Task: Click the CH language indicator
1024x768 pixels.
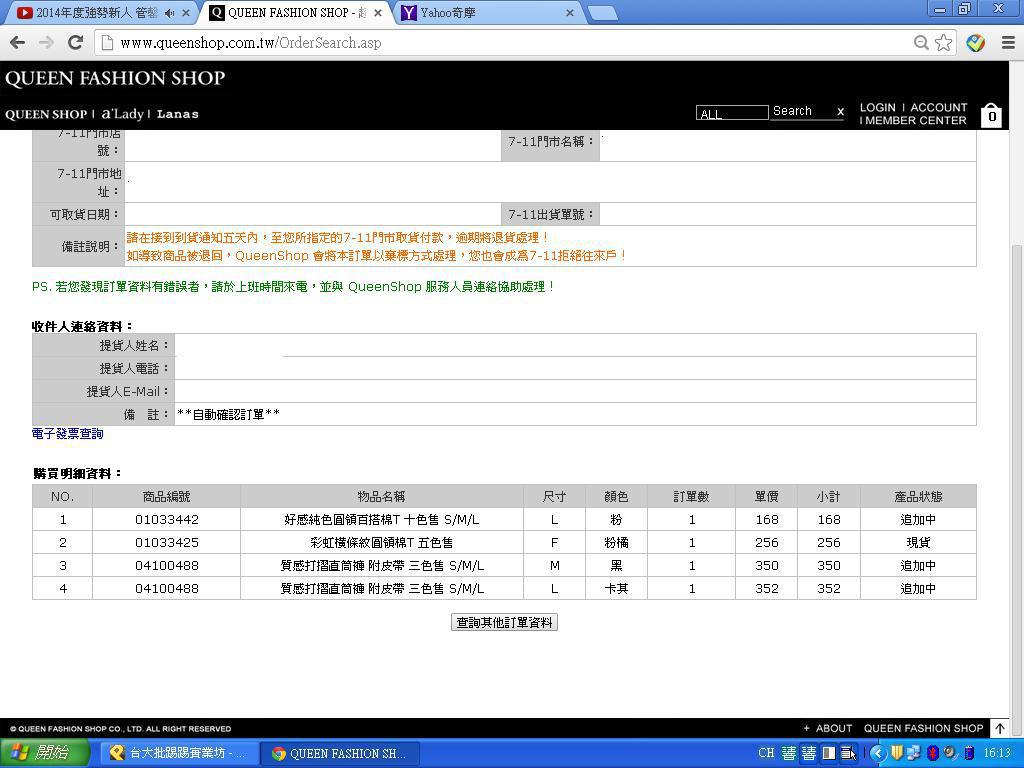Action: click(x=766, y=753)
